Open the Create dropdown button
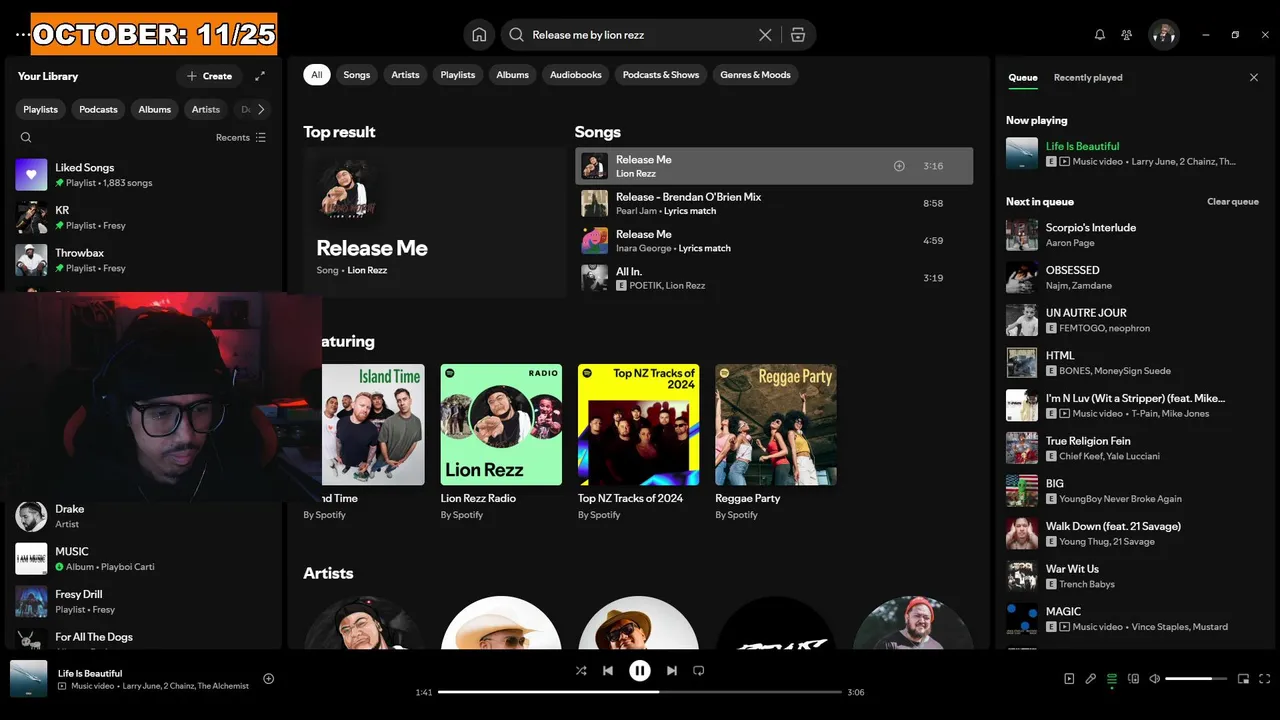 (209, 76)
